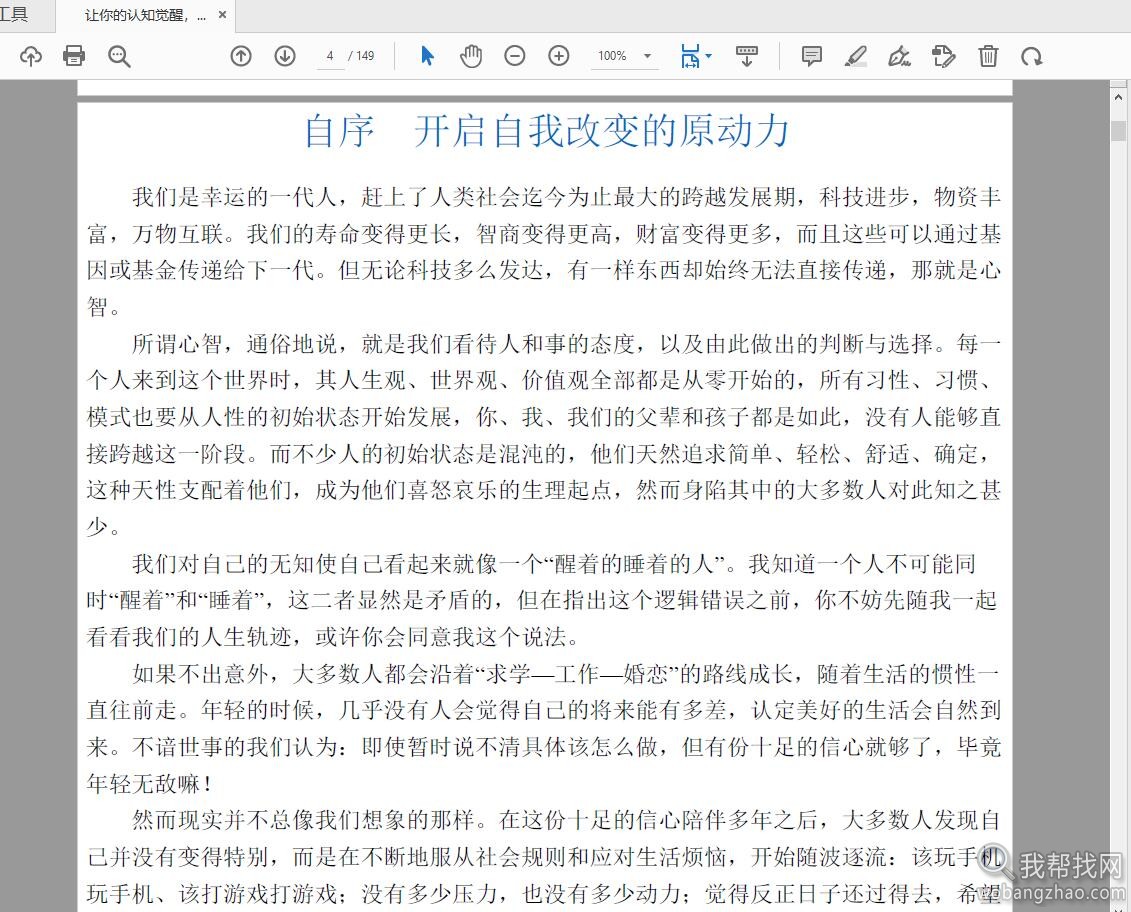Click the line 年轻无敌嘛！

pos(149,784)
